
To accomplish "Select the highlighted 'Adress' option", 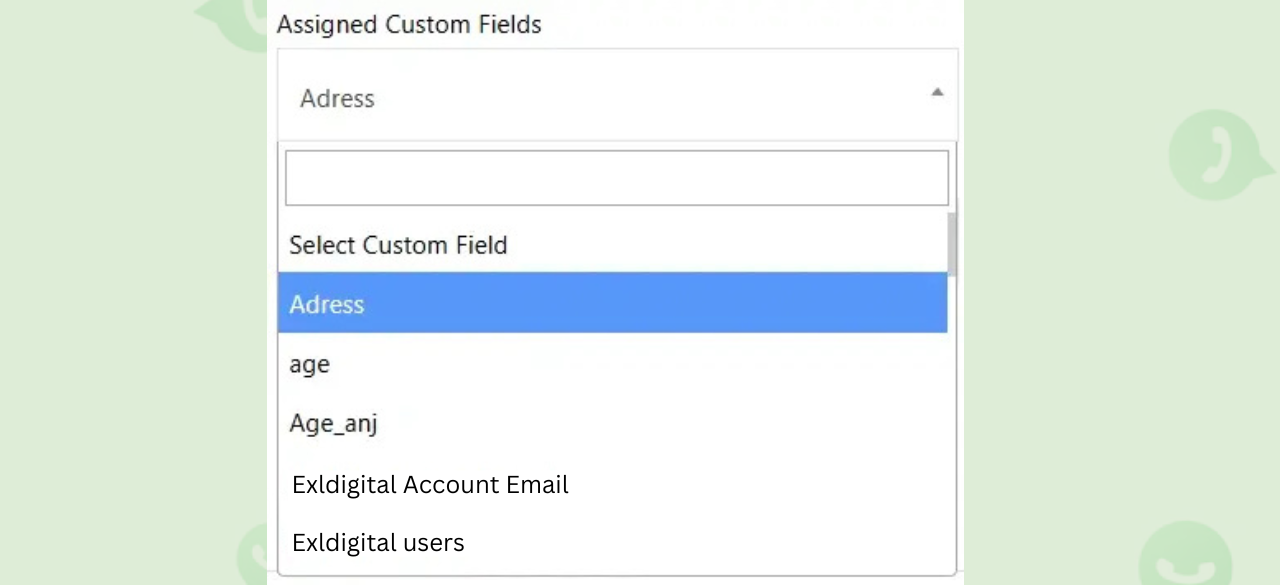I will (612, 303).
